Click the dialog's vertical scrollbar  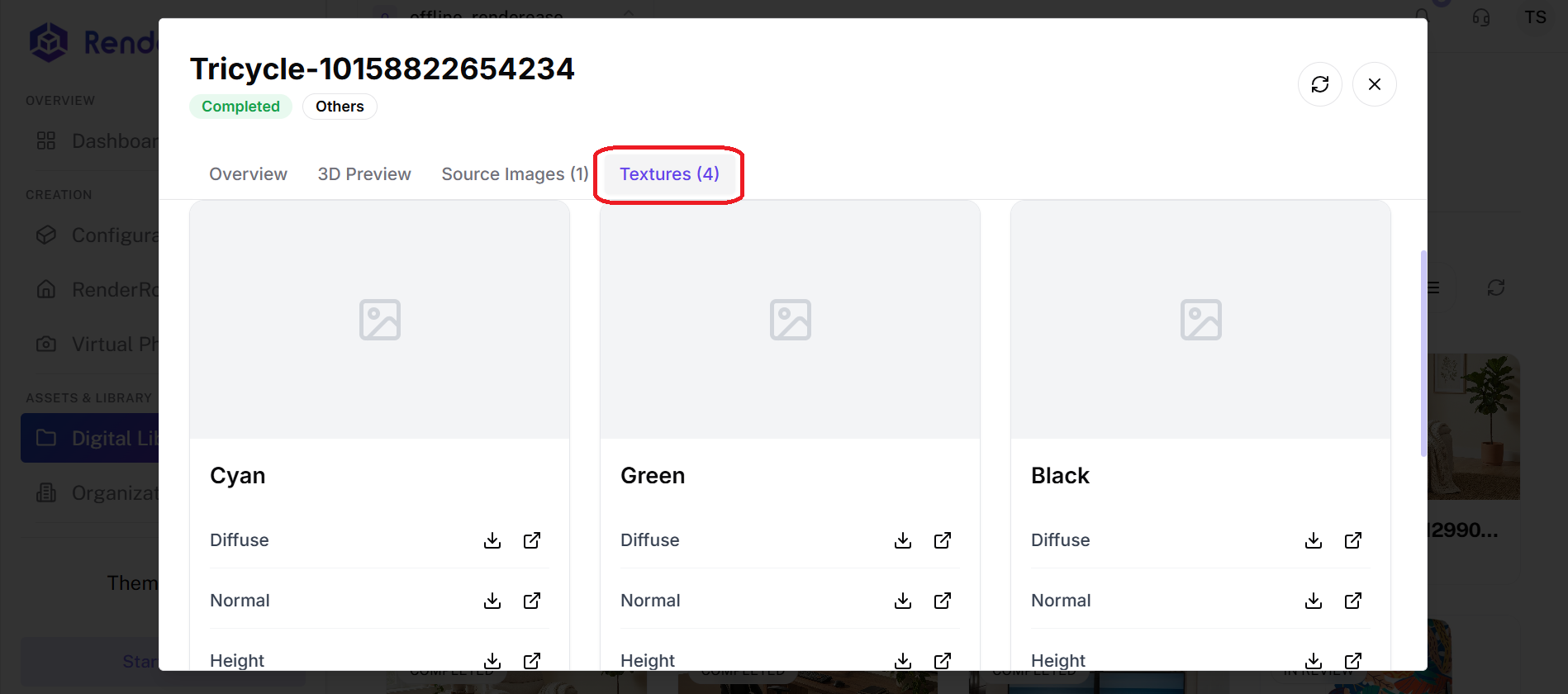point(1423,353)
